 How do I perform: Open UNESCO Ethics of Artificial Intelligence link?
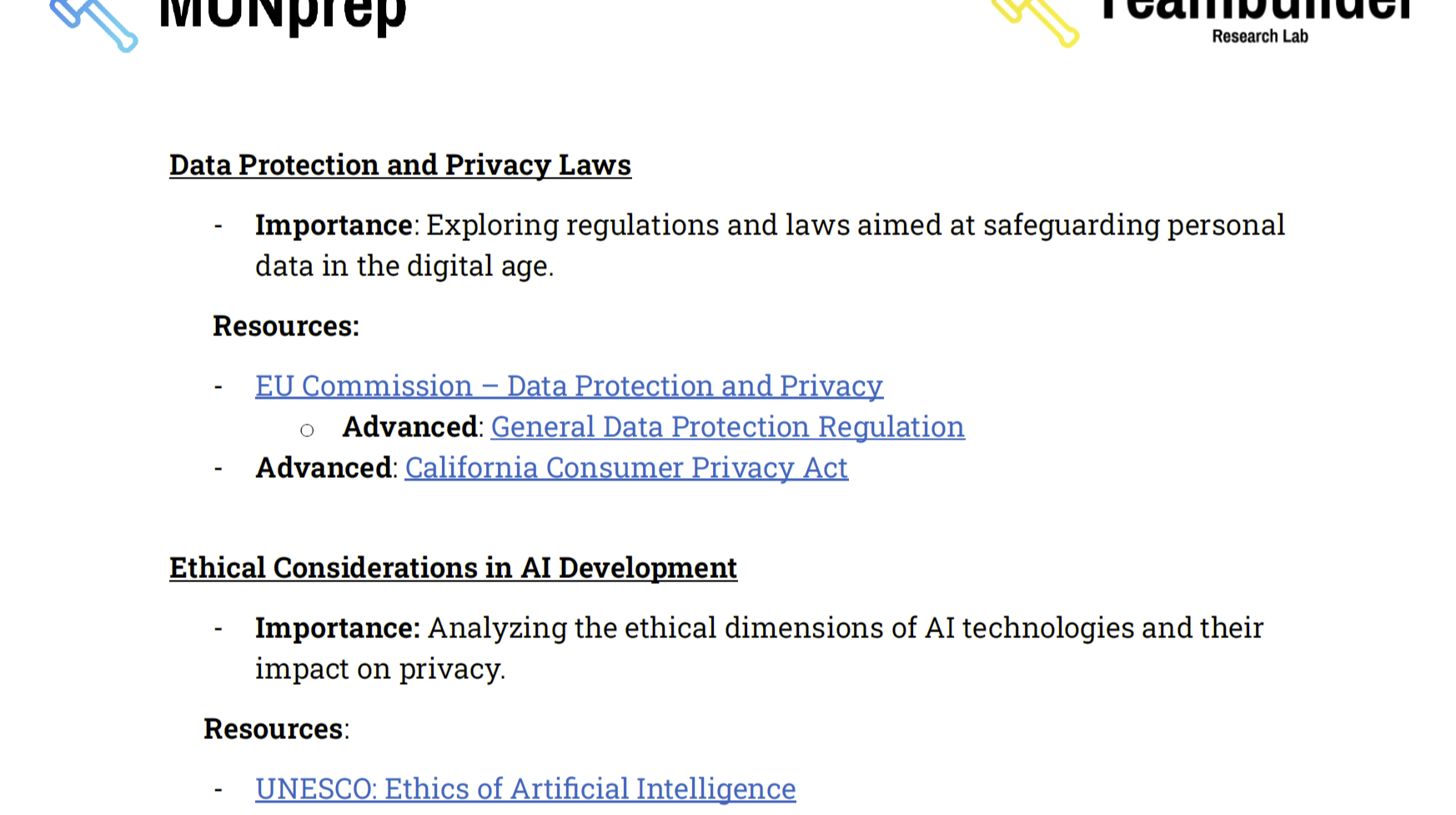point(525,789)
